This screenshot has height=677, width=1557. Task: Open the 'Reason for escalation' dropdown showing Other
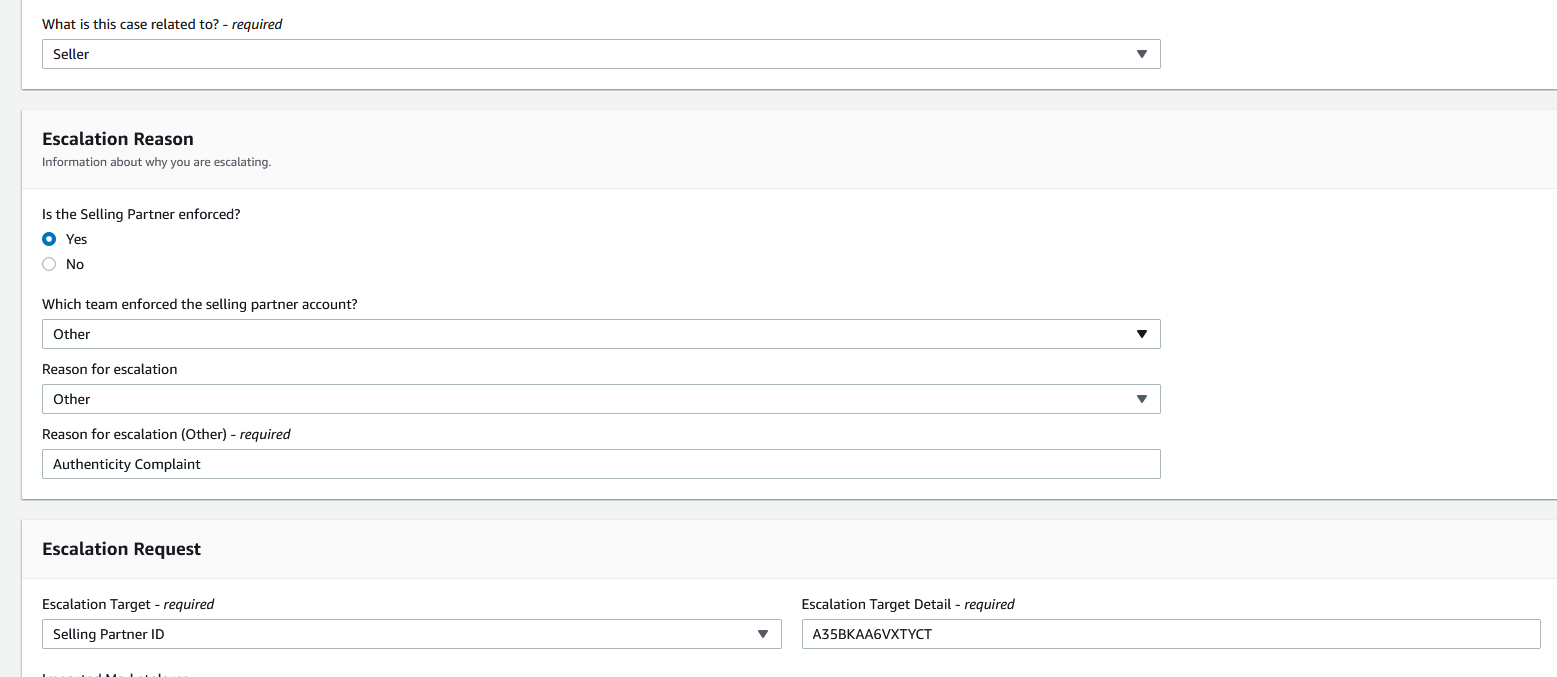click(x=600, y=399)
